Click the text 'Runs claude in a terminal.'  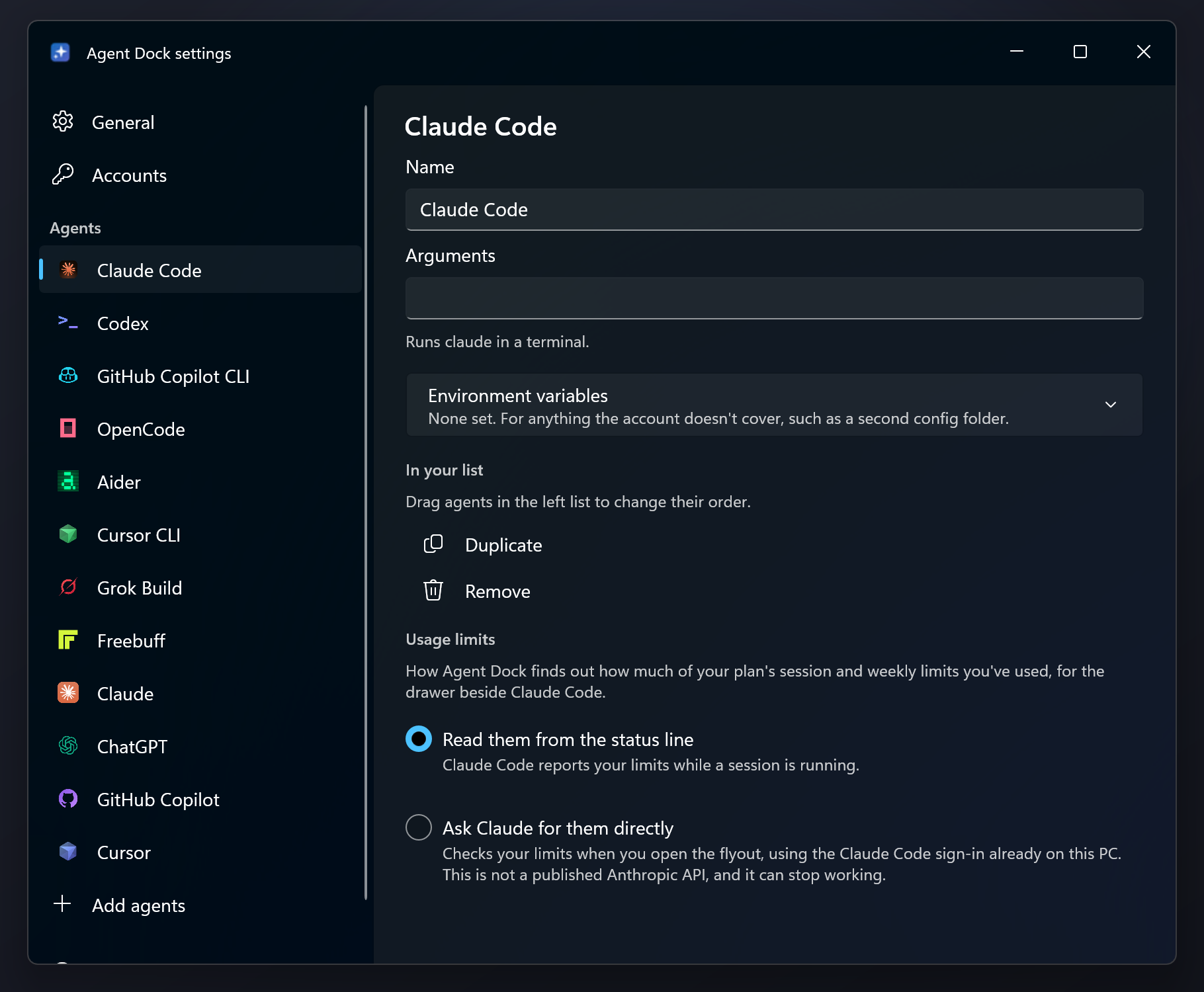click(x=497, y=342)
